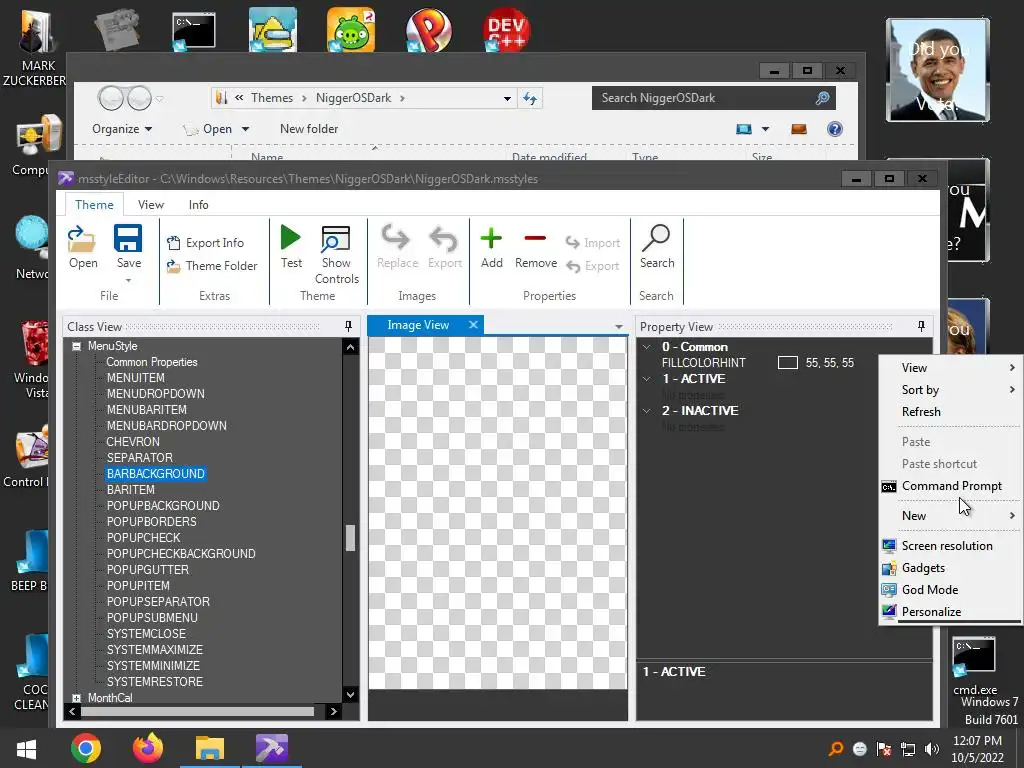Click the Windows Start button
This screenshot has height=768, width=1024.
pyautogui.click(x=27, y=749)
